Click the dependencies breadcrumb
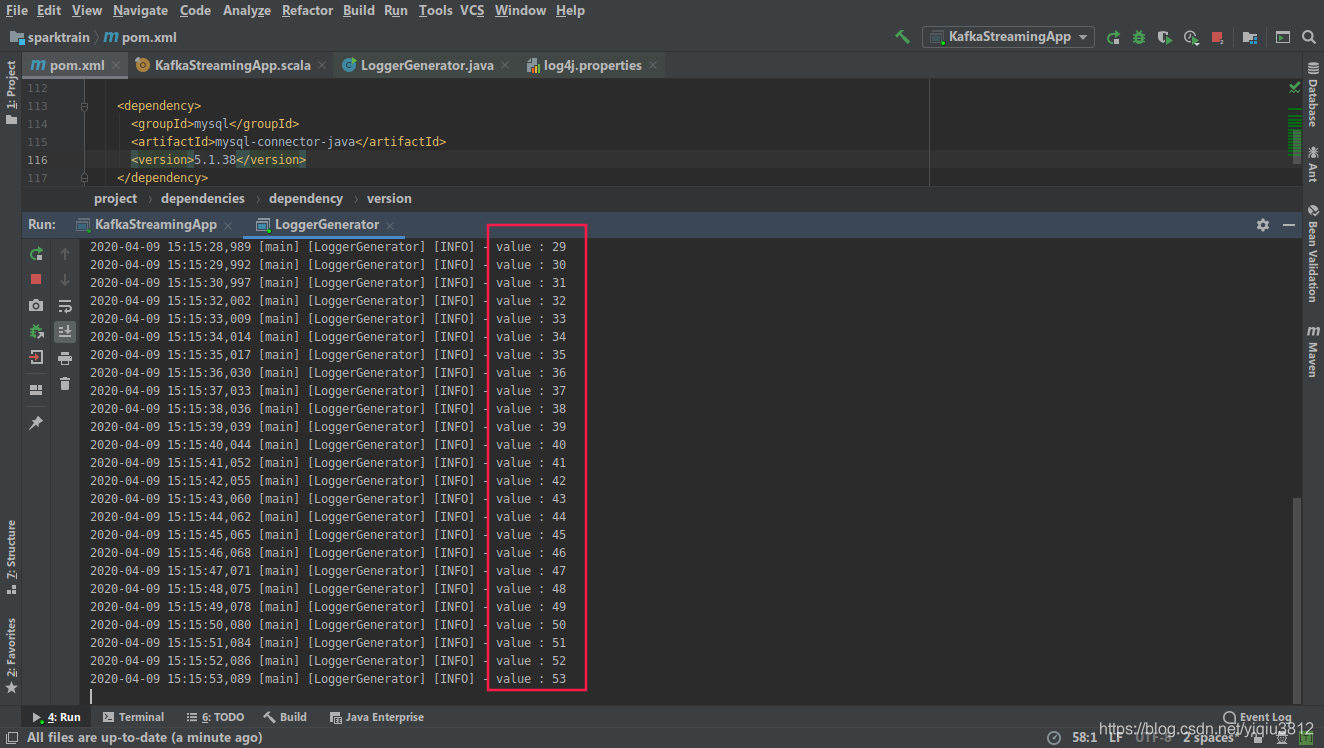This screenshot has height=748, width=1324. pos(203,198)
